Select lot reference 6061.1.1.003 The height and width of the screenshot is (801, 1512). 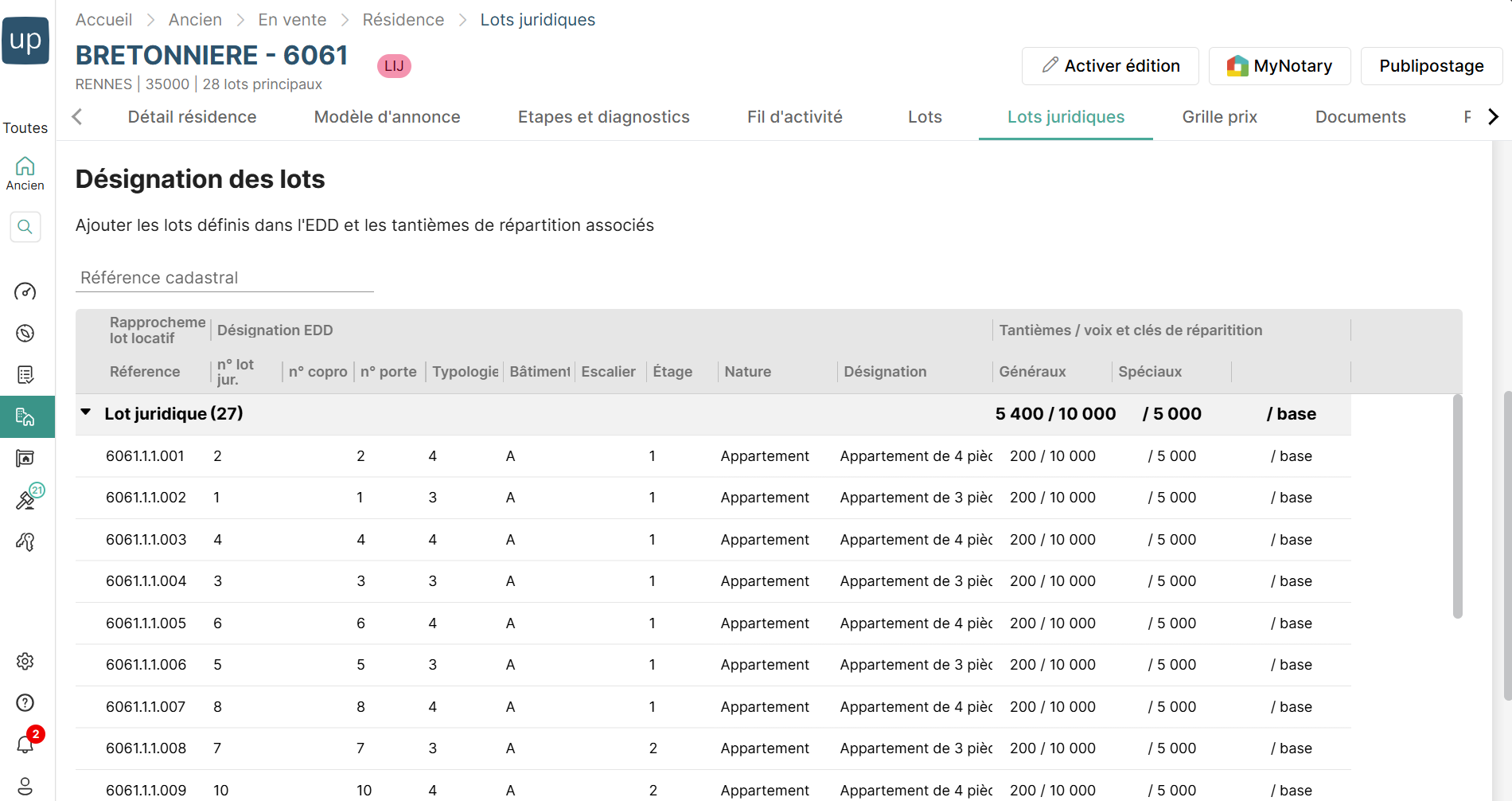point(146,540)
